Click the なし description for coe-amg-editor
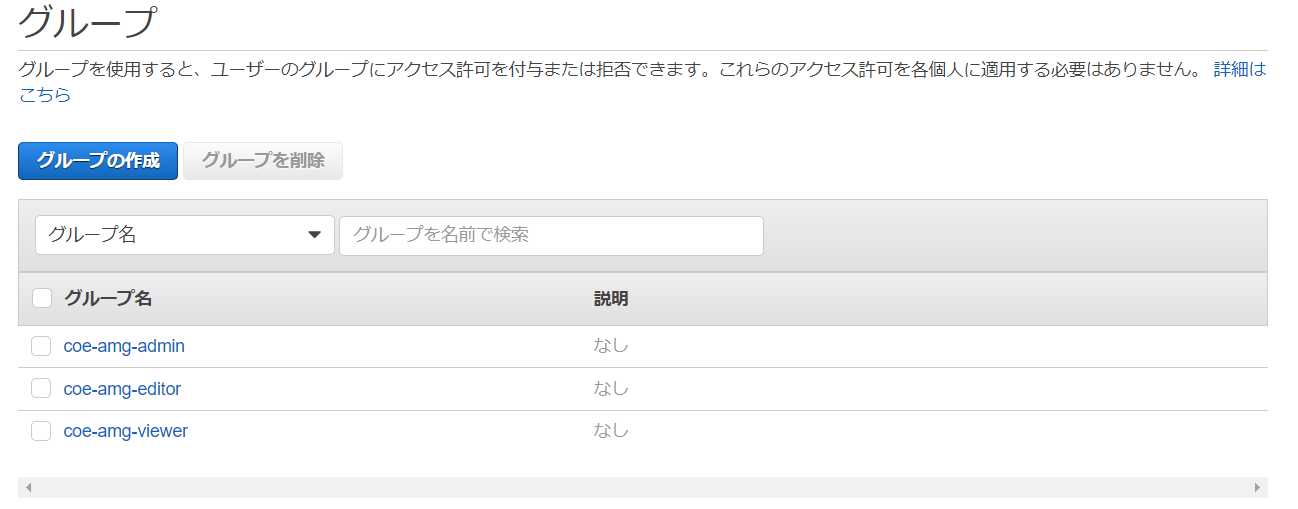This screenshot has height=509, width=1298. (611, 389)
